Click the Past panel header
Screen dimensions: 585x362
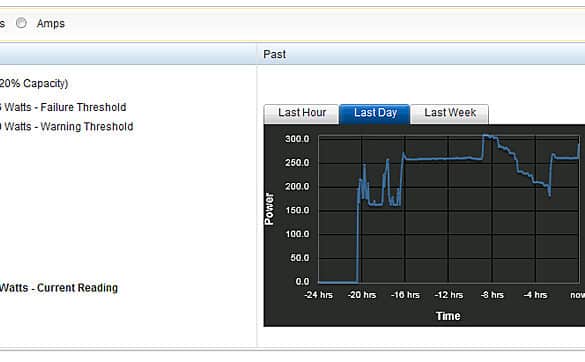coord(420,54)
